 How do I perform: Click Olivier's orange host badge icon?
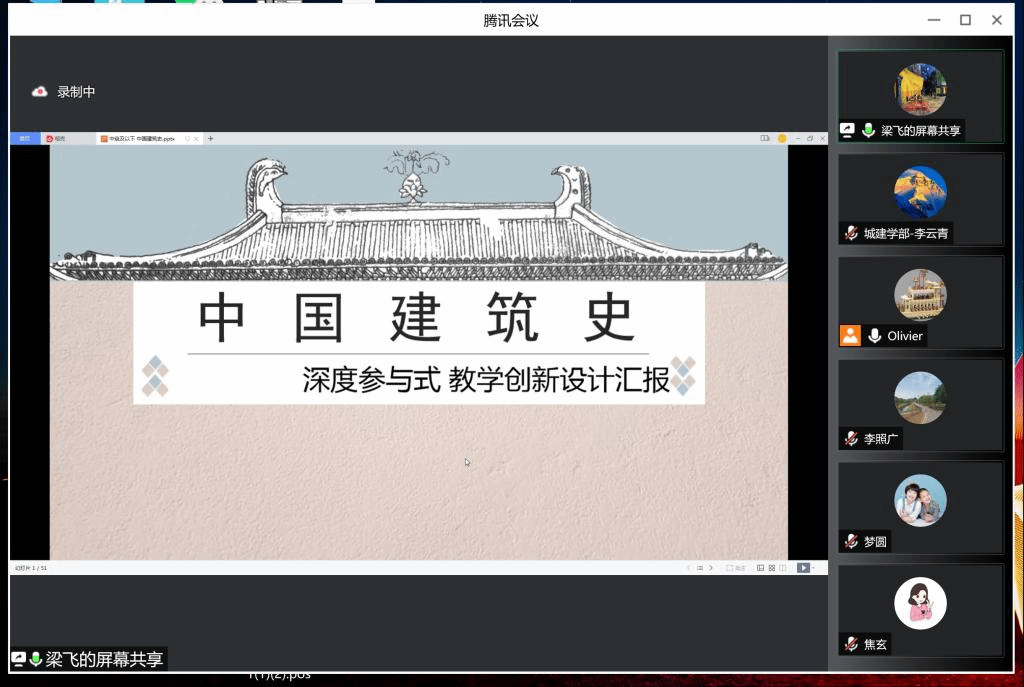pyautogui.click(x=850, y=336)
